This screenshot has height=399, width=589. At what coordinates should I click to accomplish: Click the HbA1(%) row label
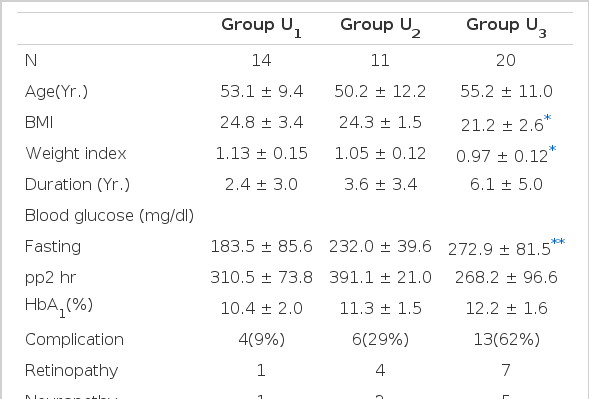[x=59, y=307]
